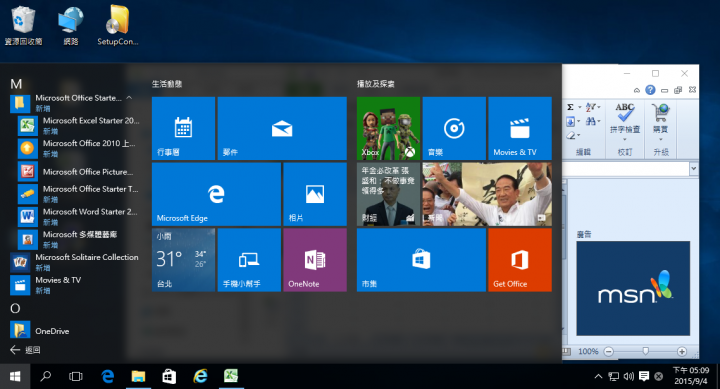Open the 財經 finance news tile
The width and height of the screenshot is (720, 389).
[x=388, y=194]
